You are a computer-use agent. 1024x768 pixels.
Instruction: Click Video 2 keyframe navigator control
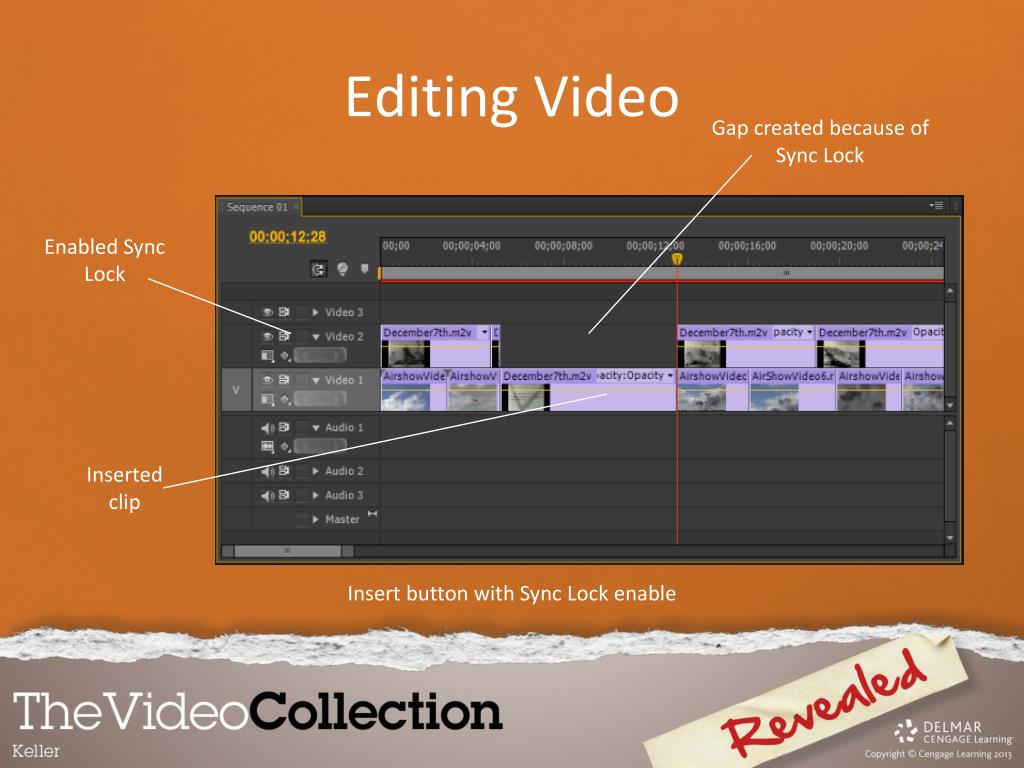click(x=319, y=355)
